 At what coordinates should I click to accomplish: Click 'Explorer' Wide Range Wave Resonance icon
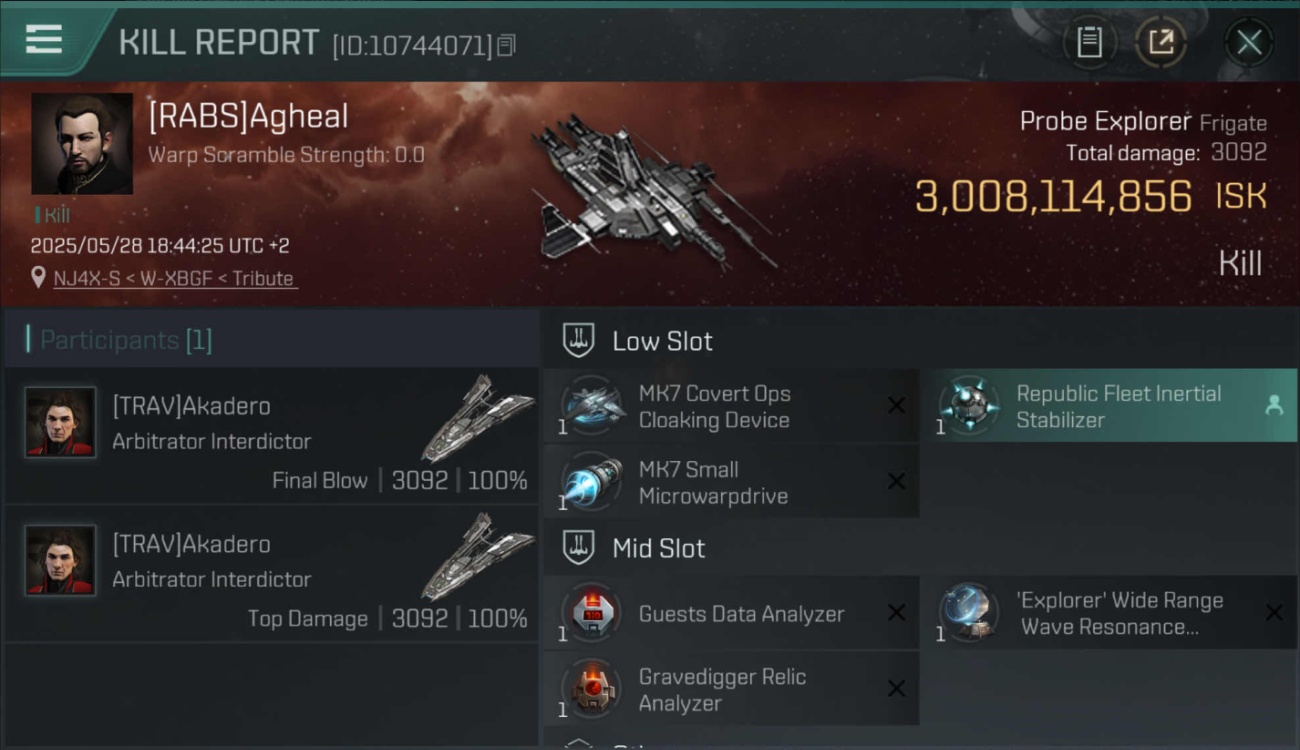(x=969, y=613)
